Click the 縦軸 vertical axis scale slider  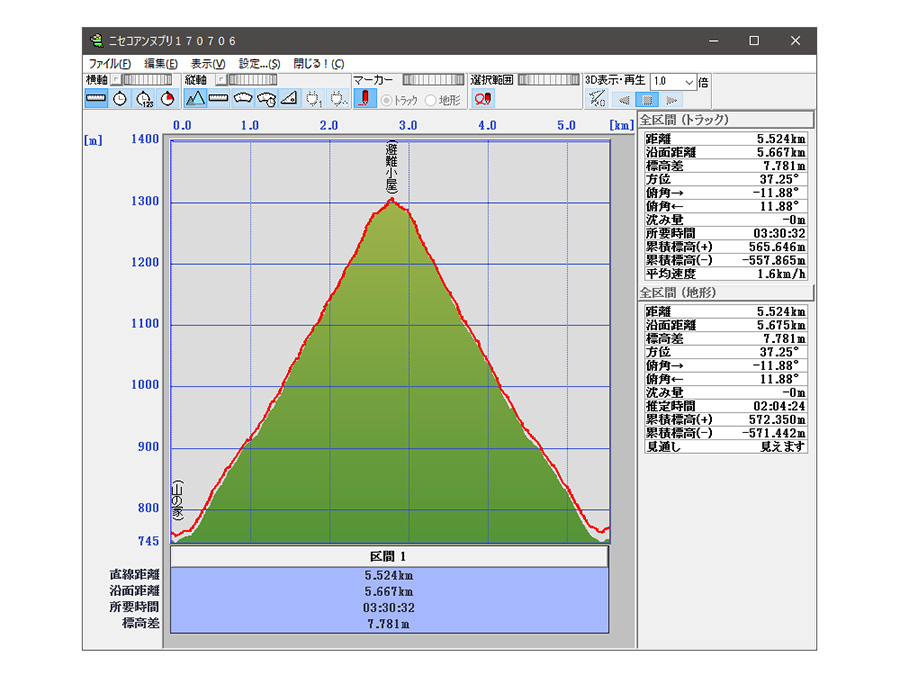(251, 79)
